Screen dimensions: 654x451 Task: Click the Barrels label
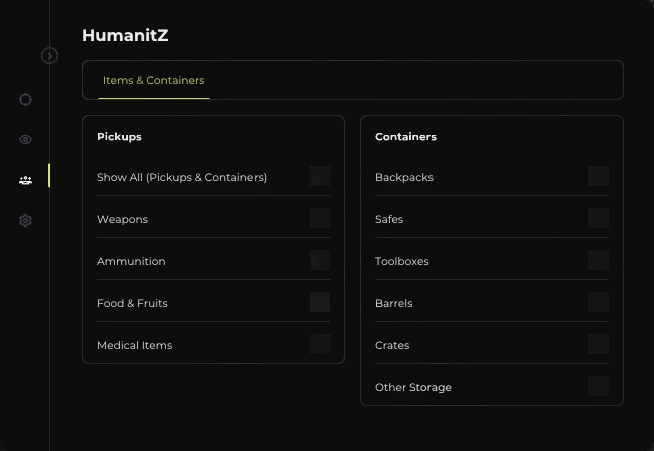(x=393, y=303)
